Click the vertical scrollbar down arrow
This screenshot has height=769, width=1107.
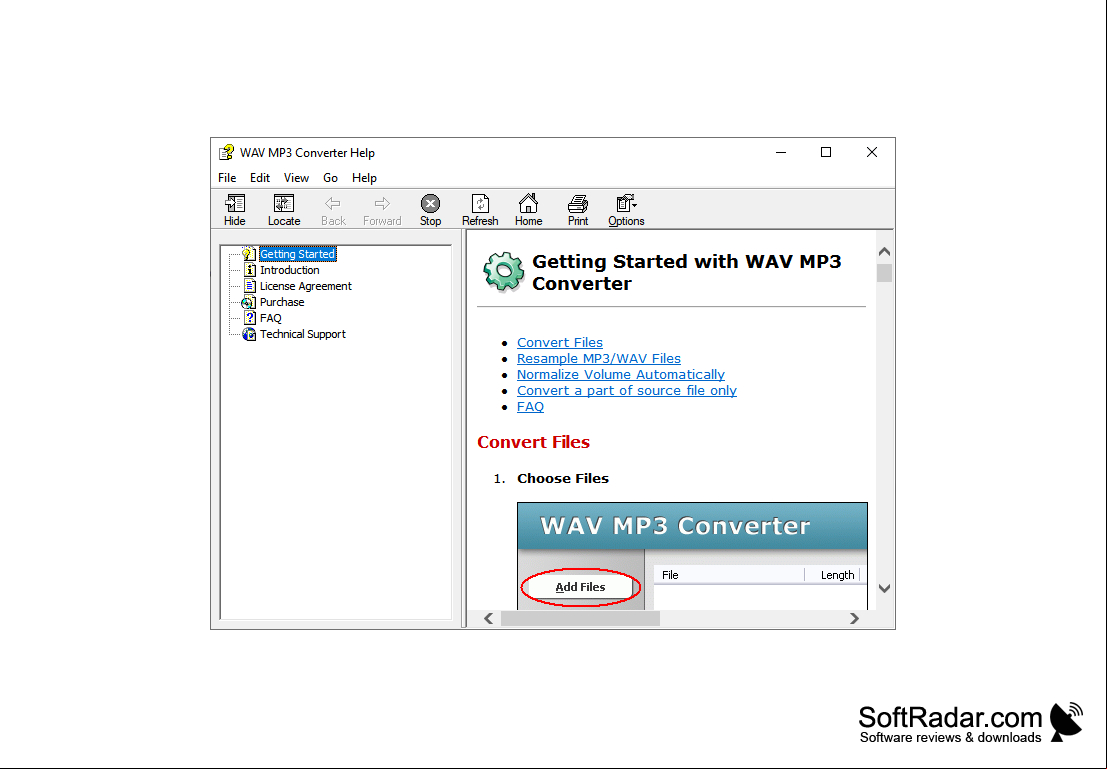pos(884,588)
